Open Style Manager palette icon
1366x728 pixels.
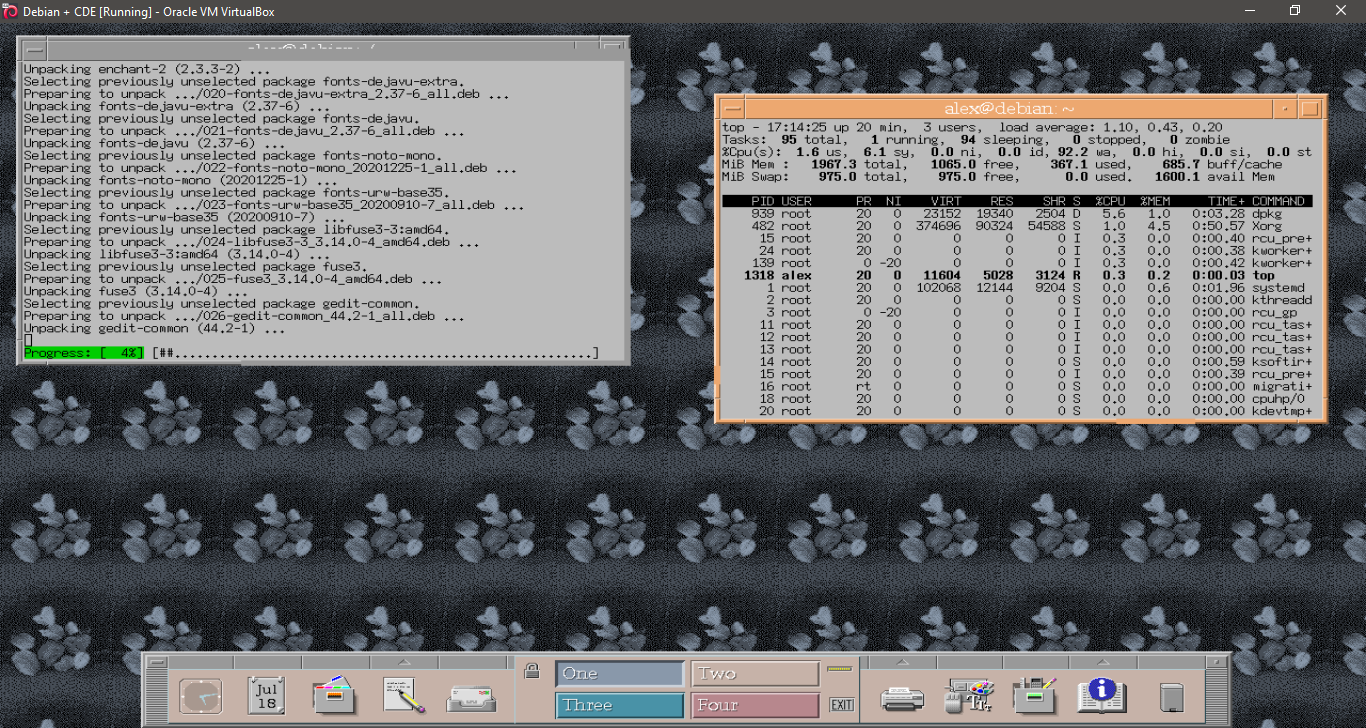[969, 696]
